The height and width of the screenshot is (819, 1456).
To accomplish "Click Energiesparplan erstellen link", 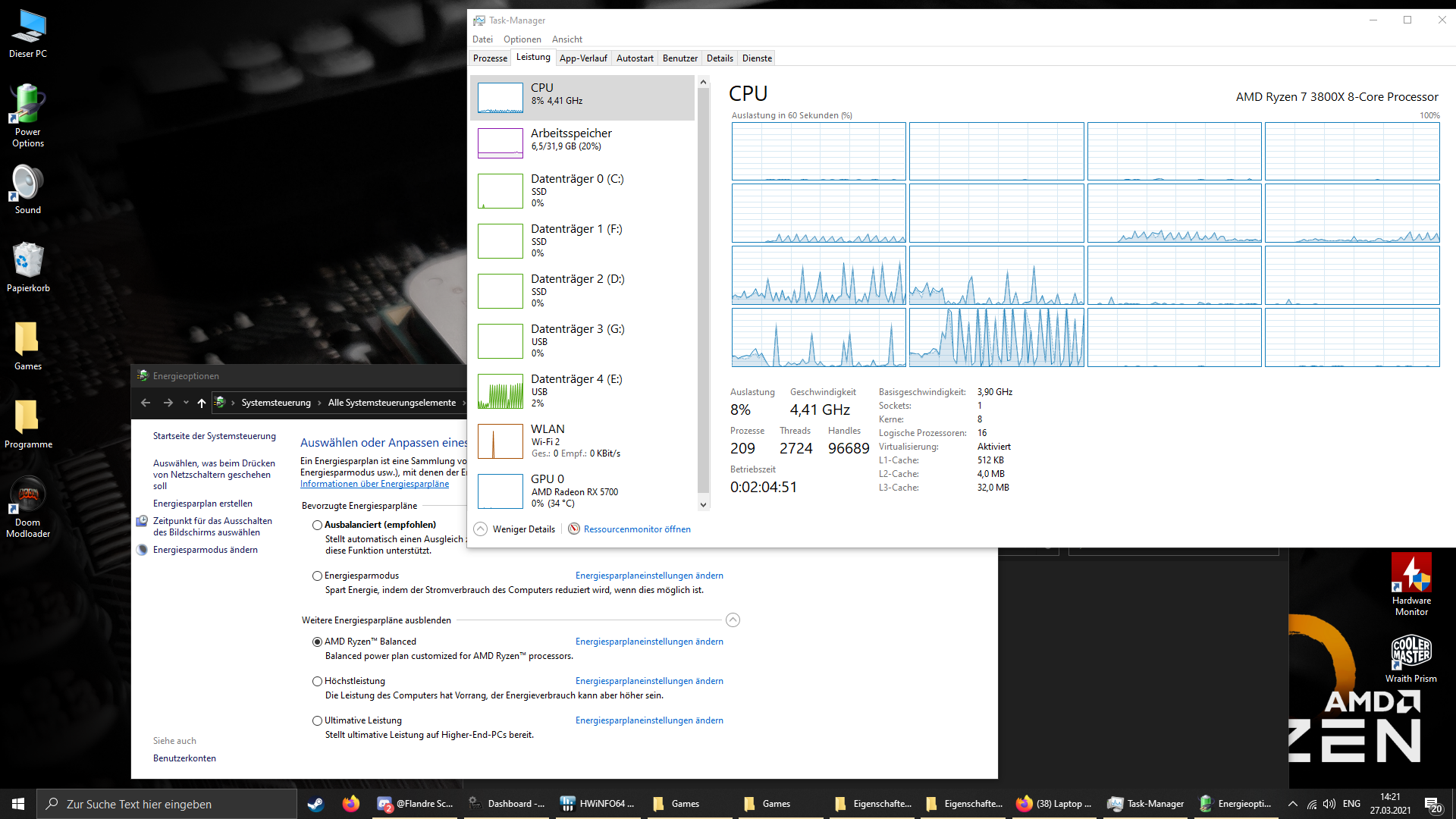I will click(x=202, y=504).
